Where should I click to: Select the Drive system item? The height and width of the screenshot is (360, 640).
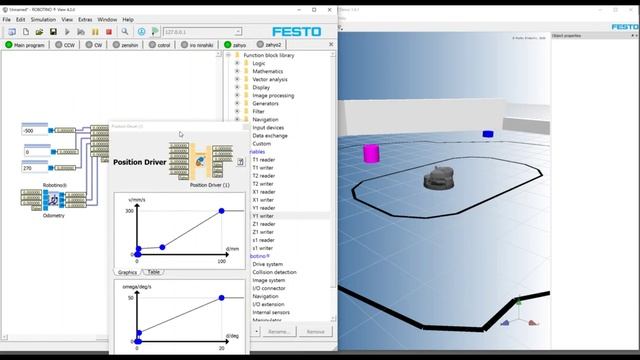[268, 264]
